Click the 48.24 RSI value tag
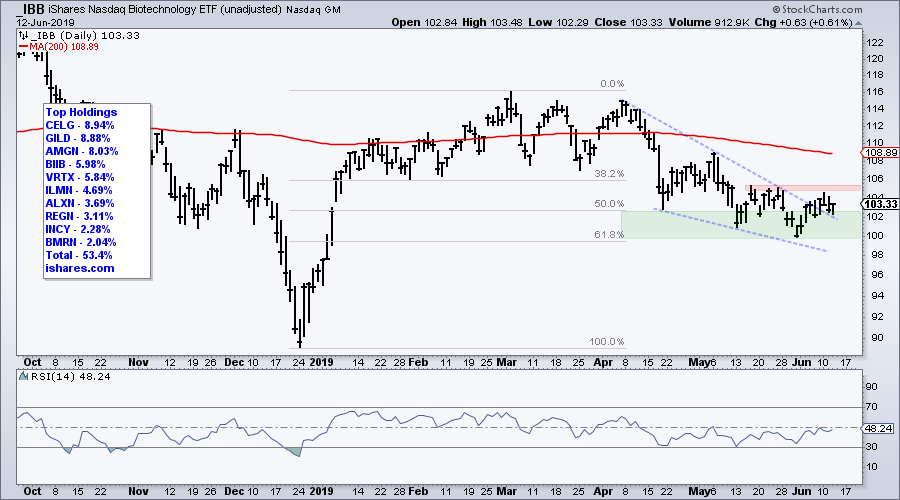Screen dimensions: 900x500 tap(878, 428)
